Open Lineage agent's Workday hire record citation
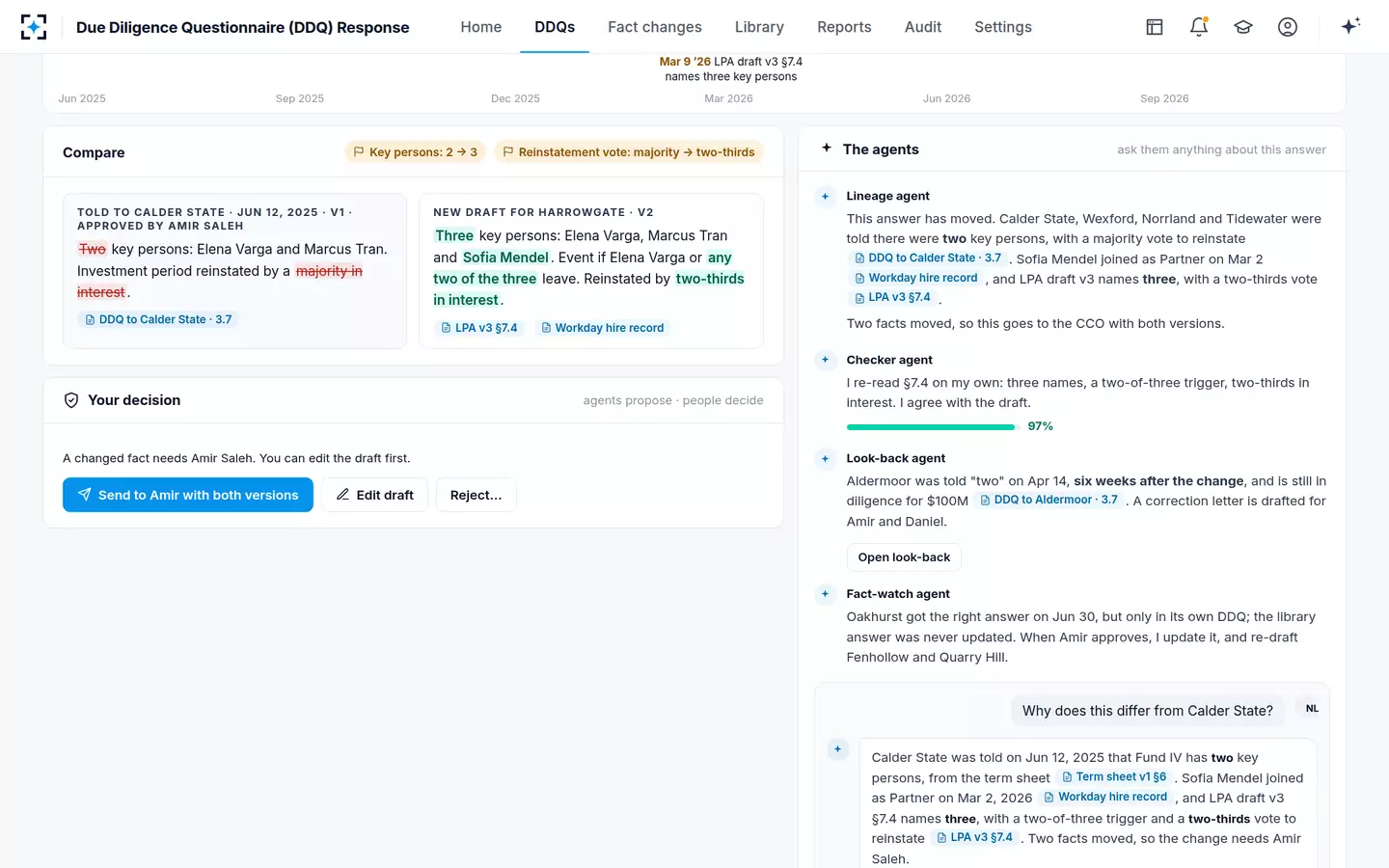This screenshot has height=868, width=1389. [x=916, y=278]
